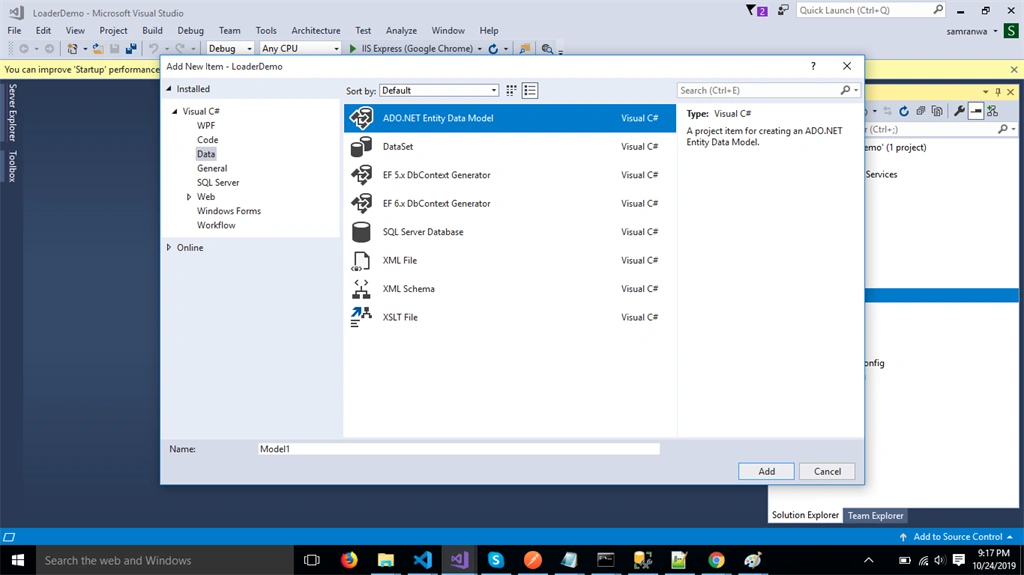Expand the Online templates node
Image resolution: width=1024 pixels, height=575 pixels.
pos(169,248)
